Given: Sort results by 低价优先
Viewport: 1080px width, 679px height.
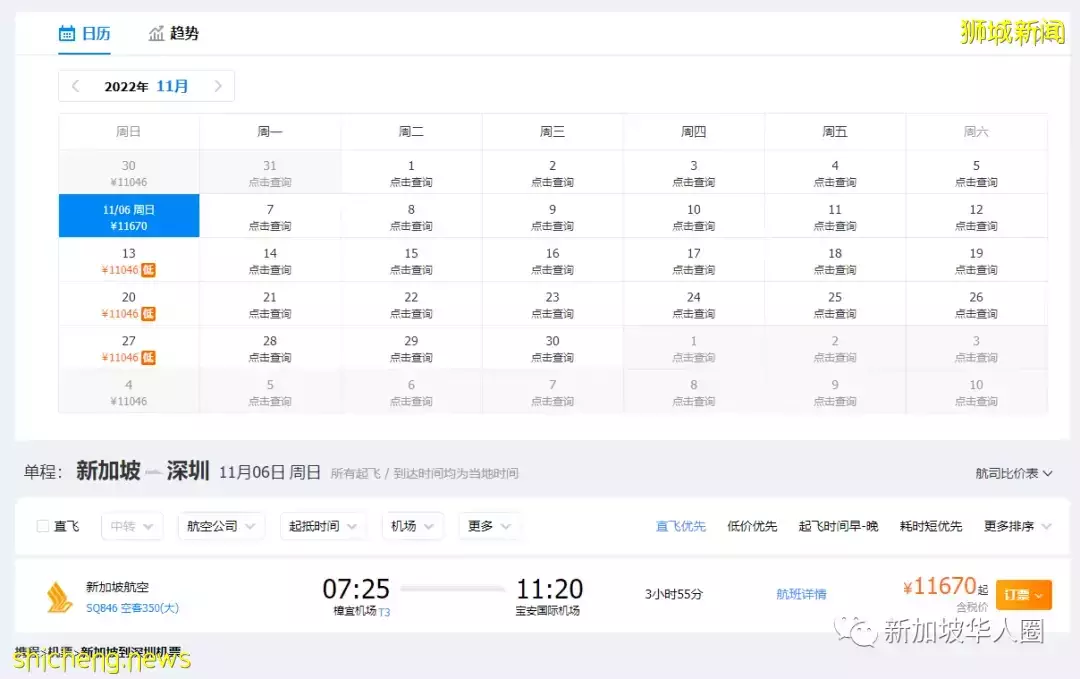Looking at the screenshot, I should [x=752, y=526].
